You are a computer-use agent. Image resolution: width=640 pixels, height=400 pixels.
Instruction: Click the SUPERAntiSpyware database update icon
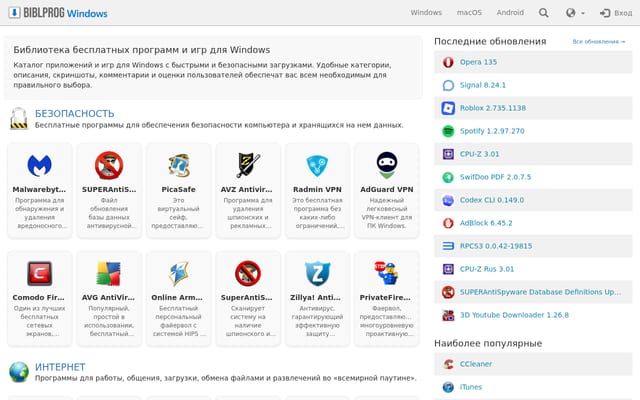click(x=109, y=165)
